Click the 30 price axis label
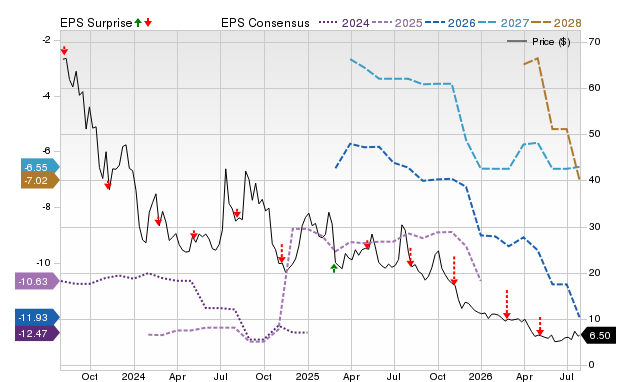Screen dimensions: 640x382 pyautogui.click(x=594, y=227)
